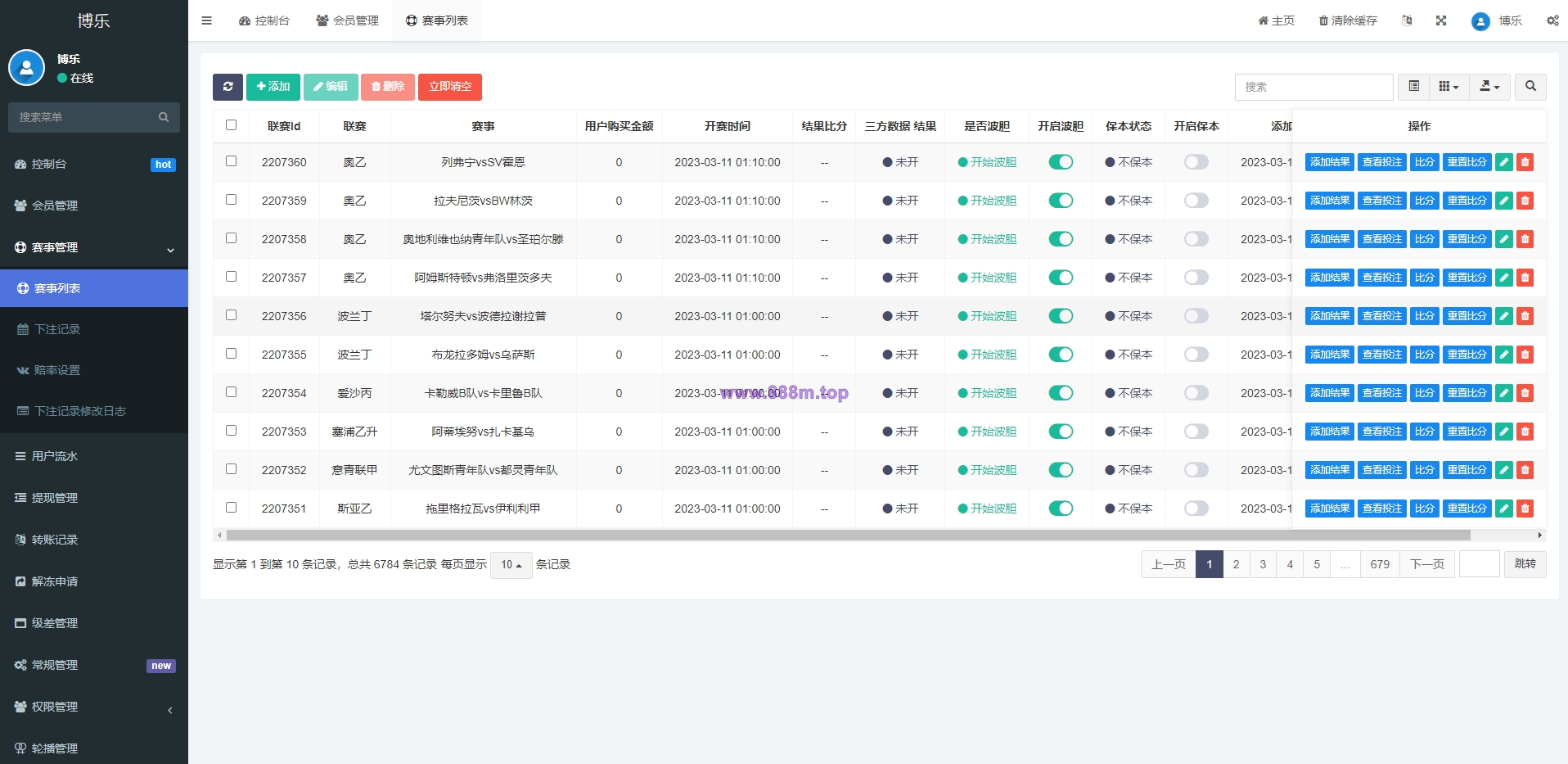Turn off 开启波胆 switch for 拖里格拉瓦vs伊利利甲
The width and height of the screenshot is (1568, 764).
(1061, 509)
